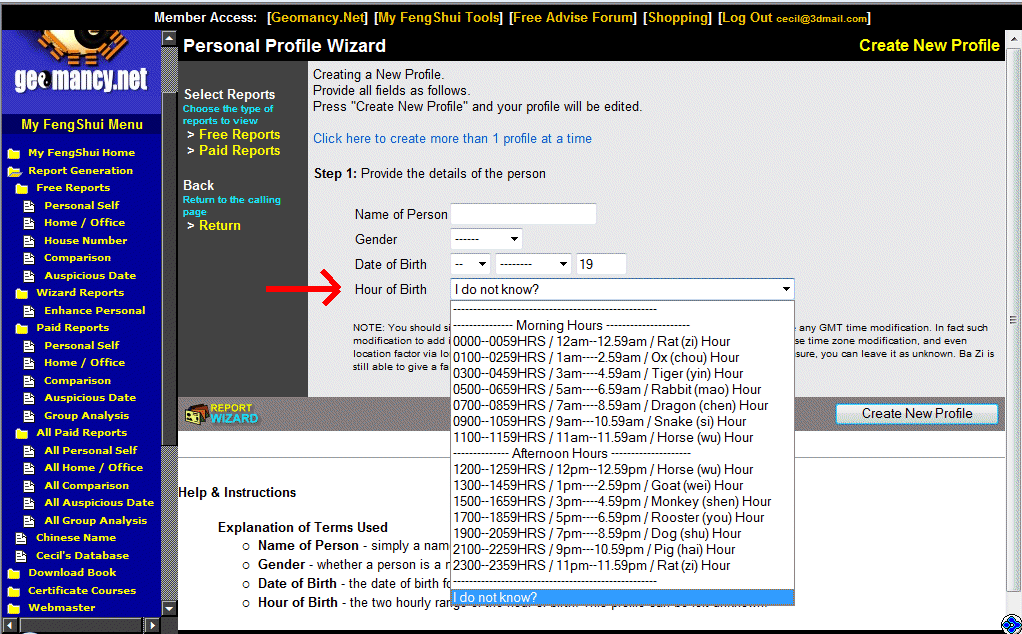Choose Monkey (shen) Hour from list

tap(611, 501)
